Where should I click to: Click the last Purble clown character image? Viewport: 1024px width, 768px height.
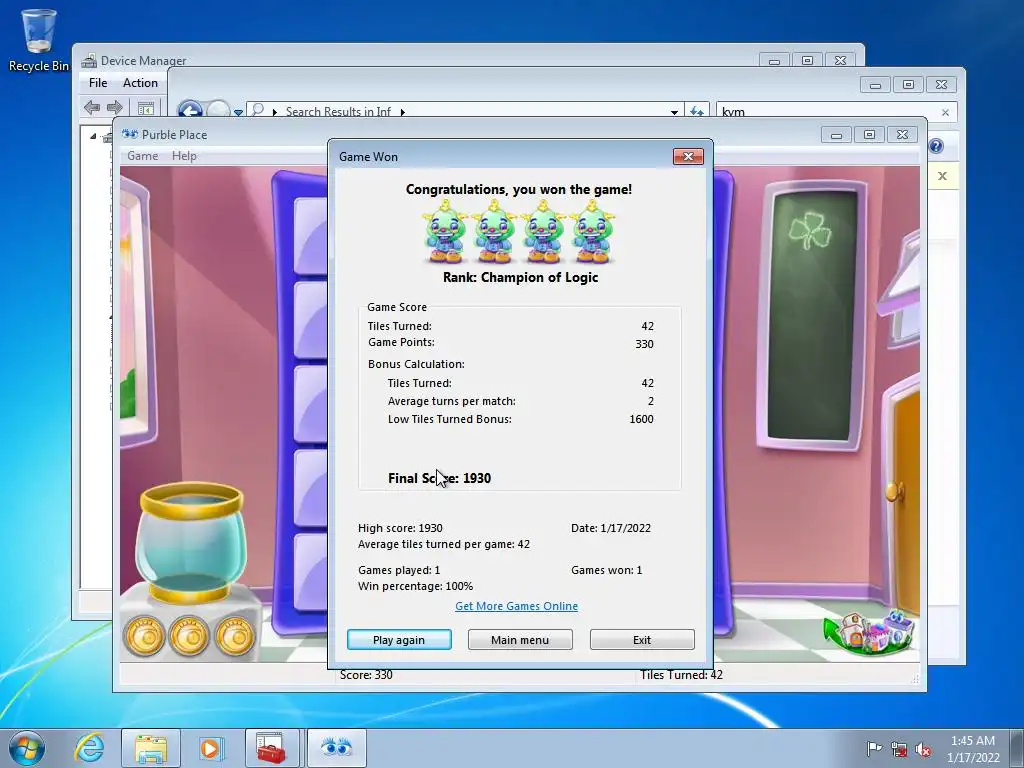(592, 232)
